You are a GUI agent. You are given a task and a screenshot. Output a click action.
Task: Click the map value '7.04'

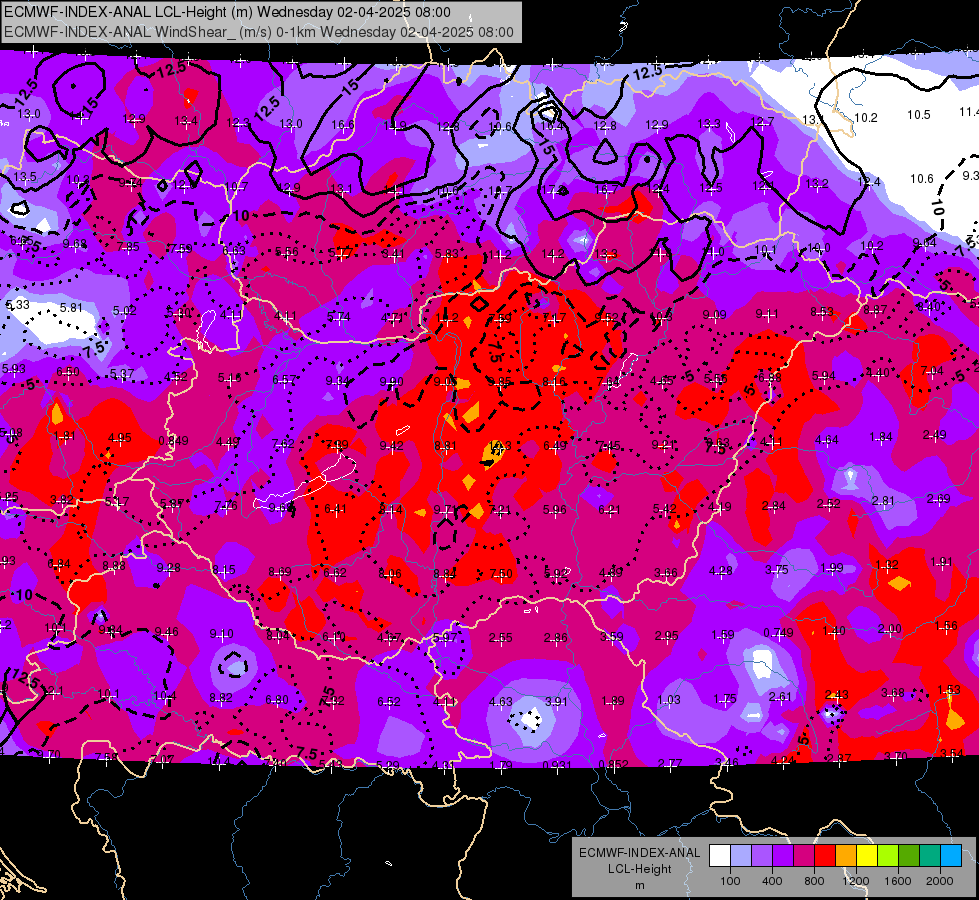pyautogui.click(x=932, y=371)
